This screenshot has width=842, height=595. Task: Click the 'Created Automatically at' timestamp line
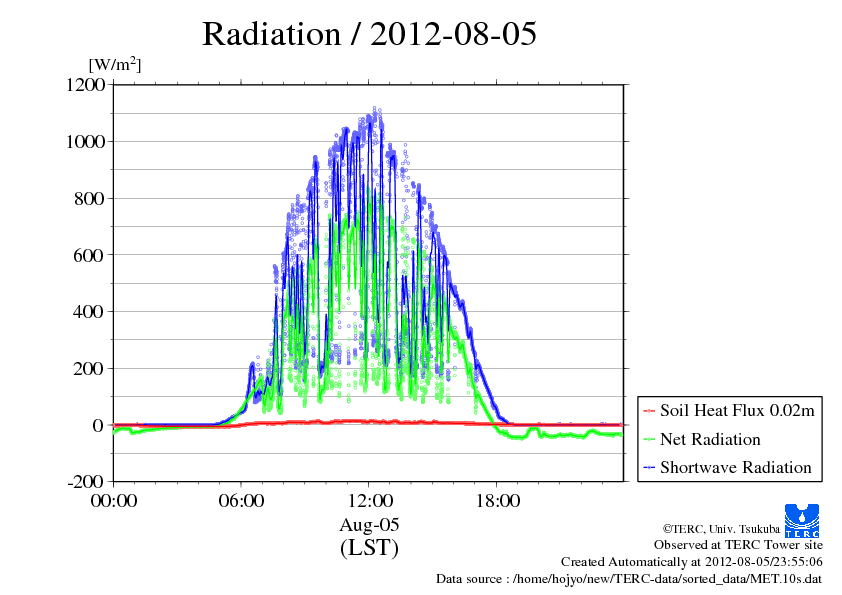(x=692, y=562)
